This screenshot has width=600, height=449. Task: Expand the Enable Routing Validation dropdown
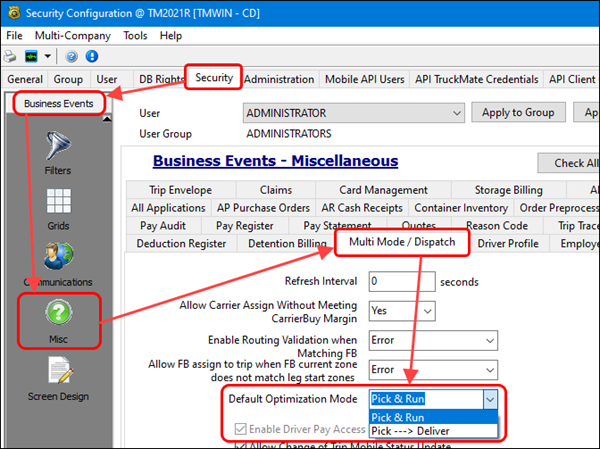(488, 340)
